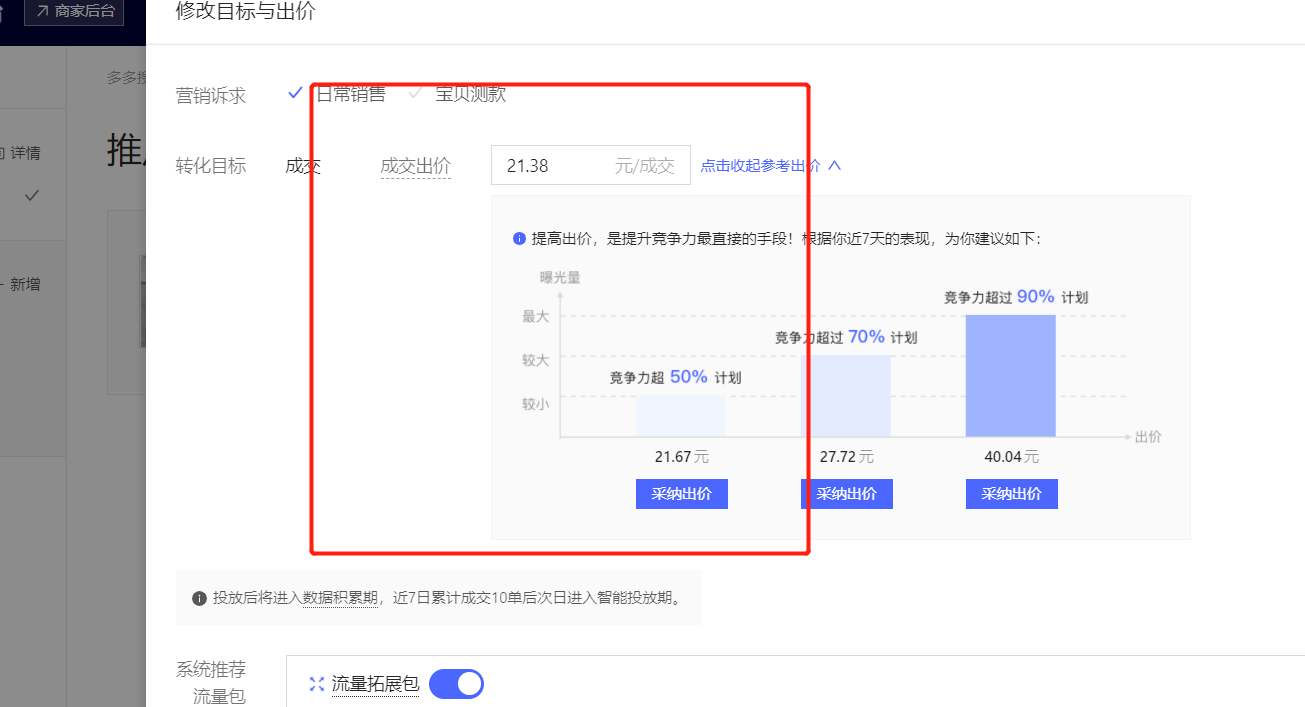1305x707 pixels.
Task: Click the plus icon next to 新增
Action: (2, 284)
